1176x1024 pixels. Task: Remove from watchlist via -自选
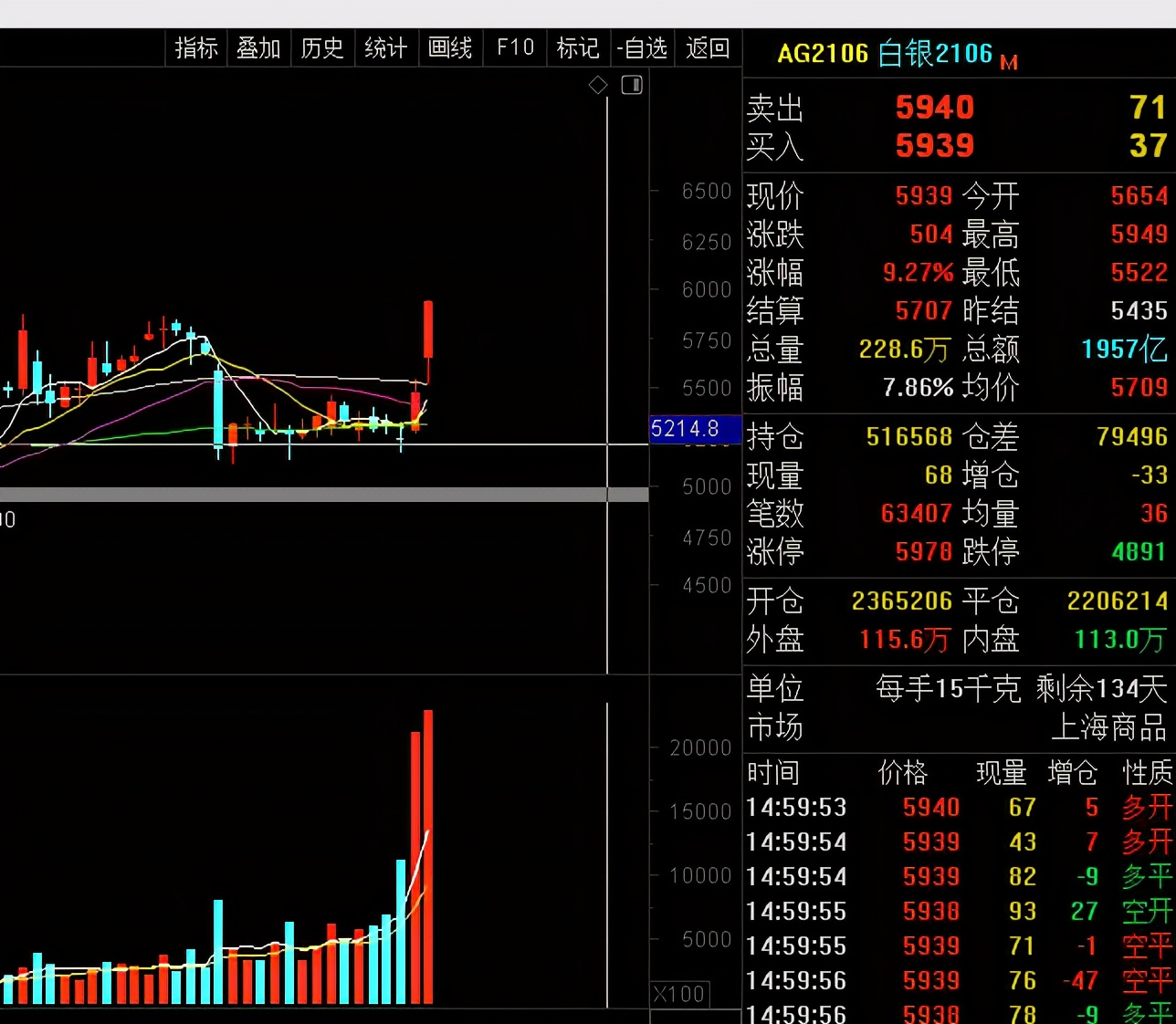click(x=643, y=47)
